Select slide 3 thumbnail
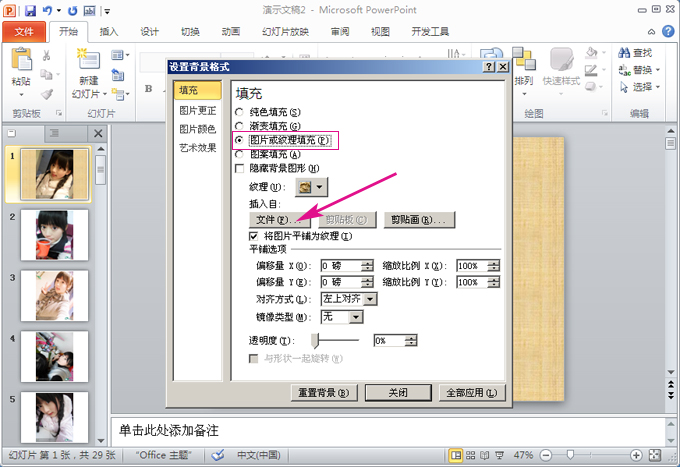Viewport: 680px width, 467px height. [x=54, y=296]
